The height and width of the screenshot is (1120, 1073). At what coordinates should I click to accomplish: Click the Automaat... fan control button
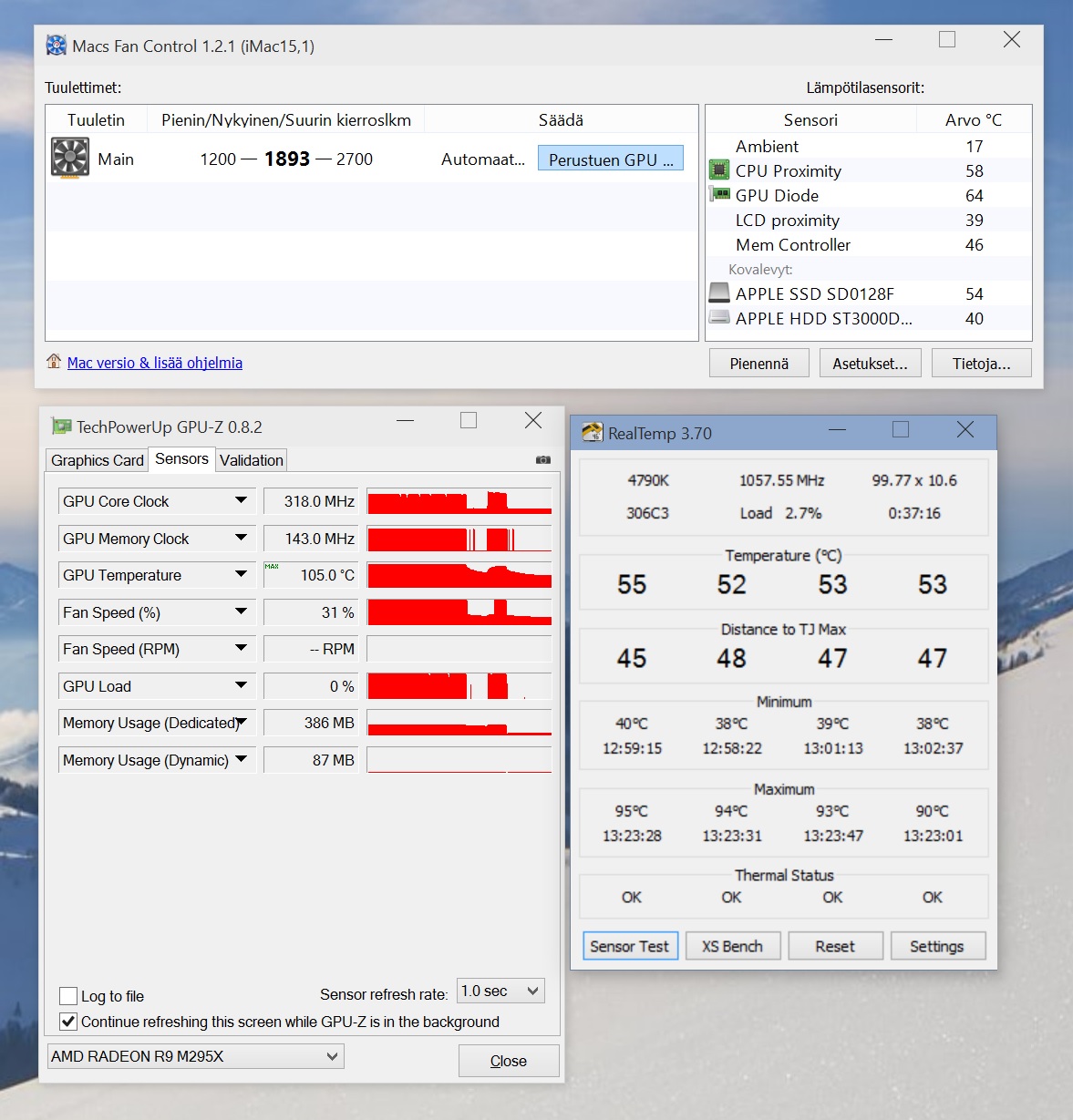(x=483, y=159)
